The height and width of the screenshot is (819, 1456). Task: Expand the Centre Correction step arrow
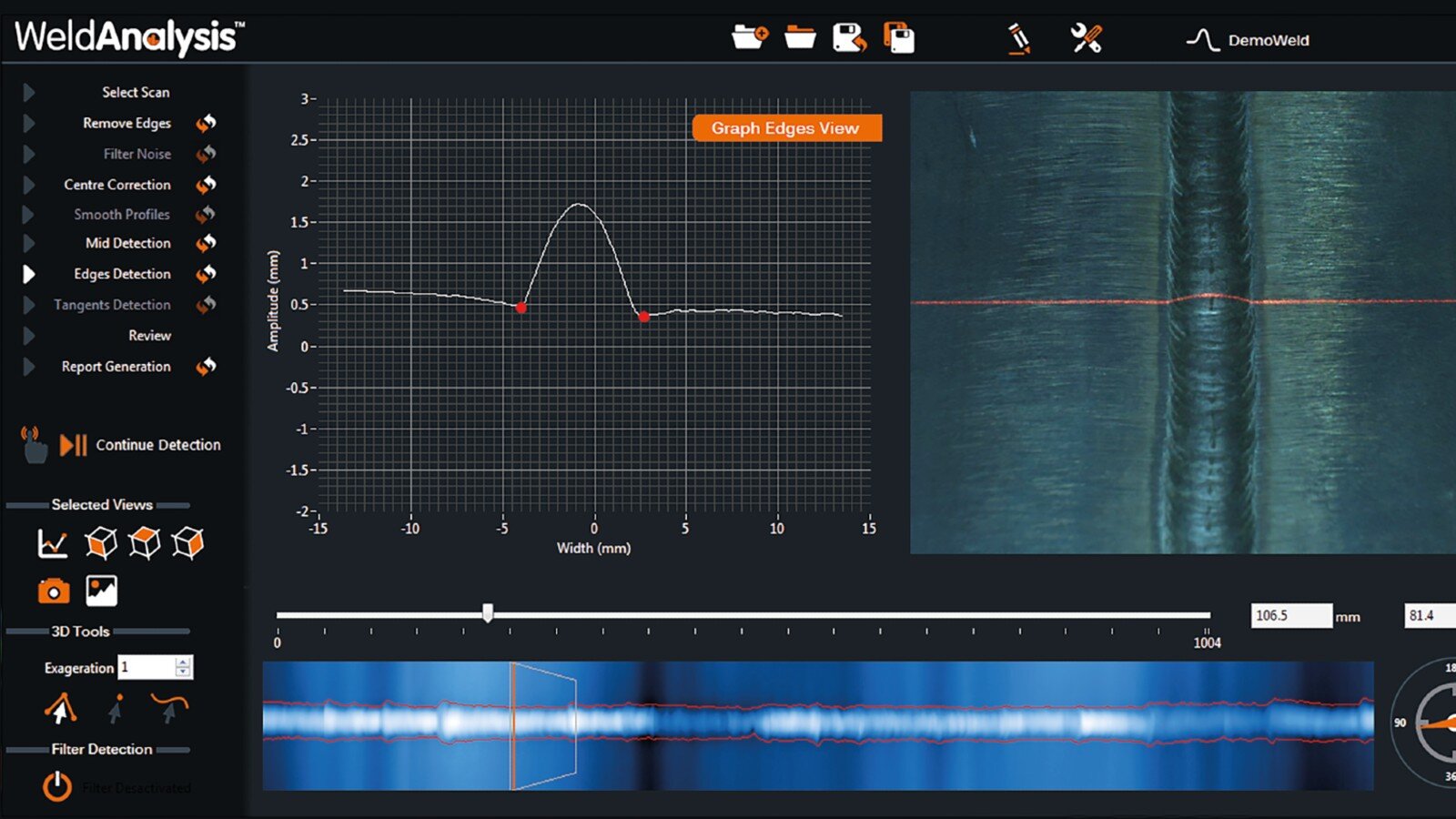coord(28,185)
